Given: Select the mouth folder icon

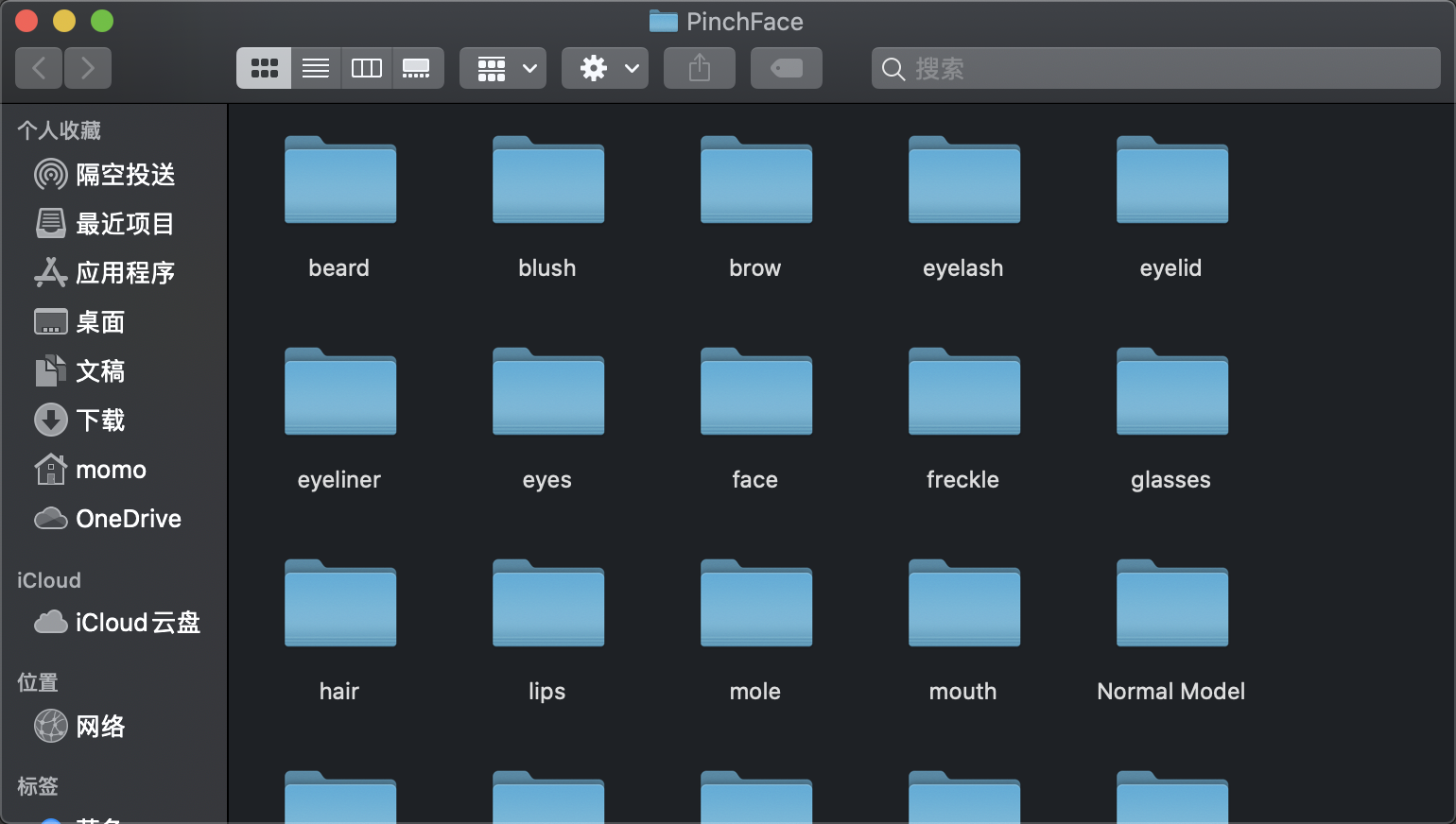Looking at the screenshot, I should [x=964, y=603].
